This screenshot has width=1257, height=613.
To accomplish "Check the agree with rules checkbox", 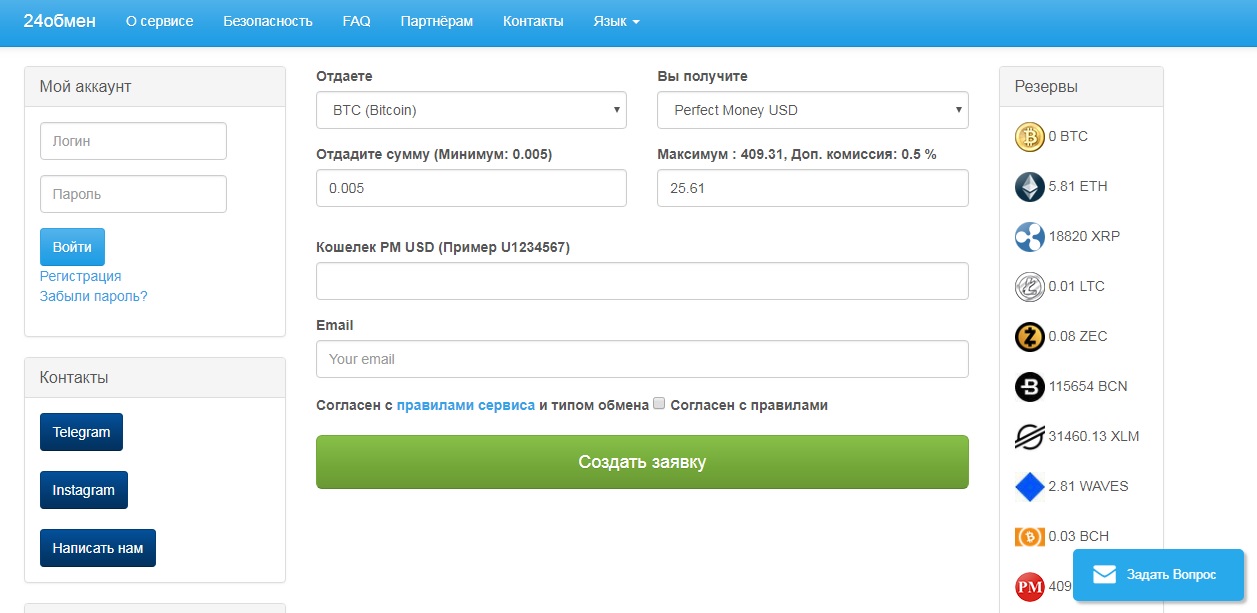I will pyautogui.click(x=659, y=404).
